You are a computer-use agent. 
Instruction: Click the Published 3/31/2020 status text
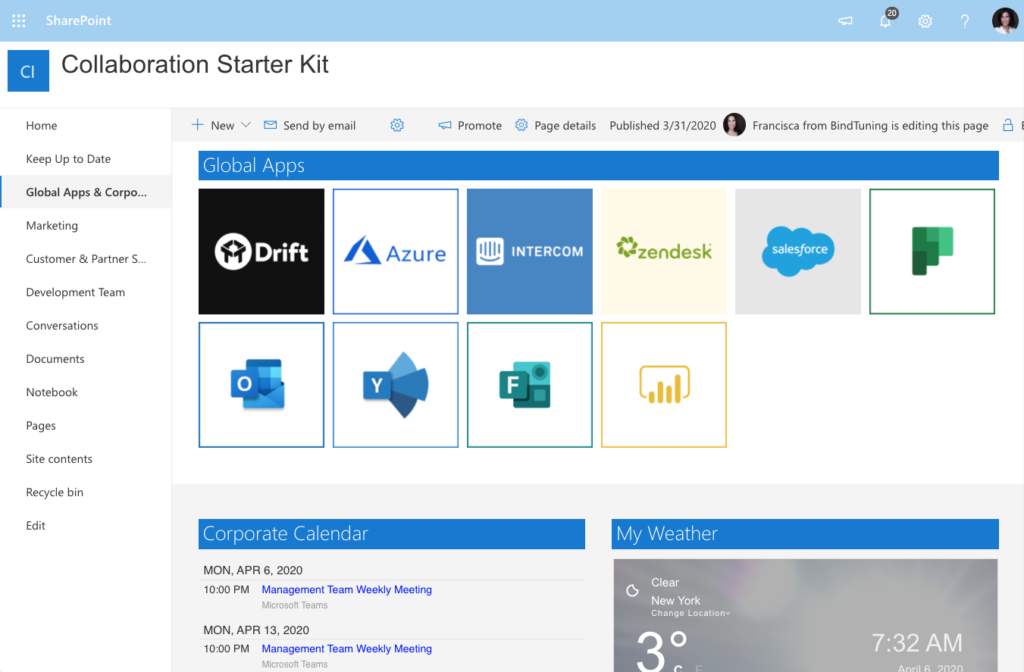pyautogui.click(x=663, y=125)
